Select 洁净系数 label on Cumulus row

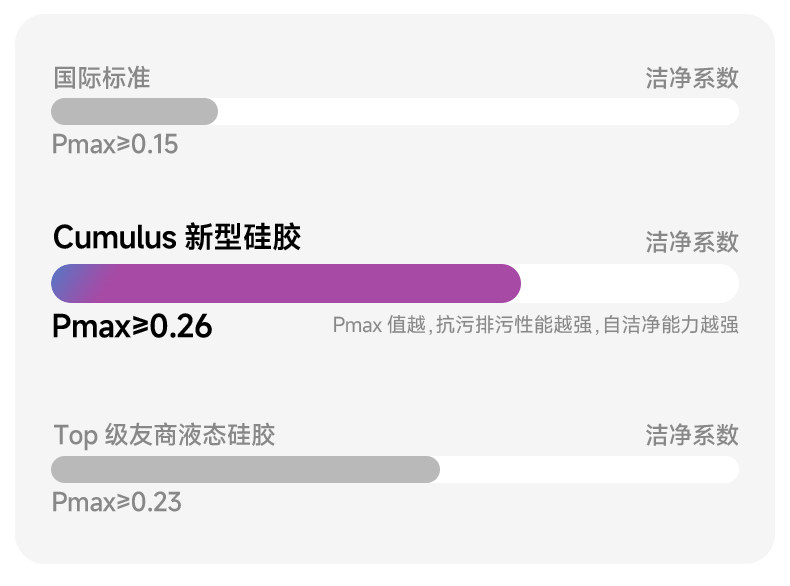pos(692,242)
